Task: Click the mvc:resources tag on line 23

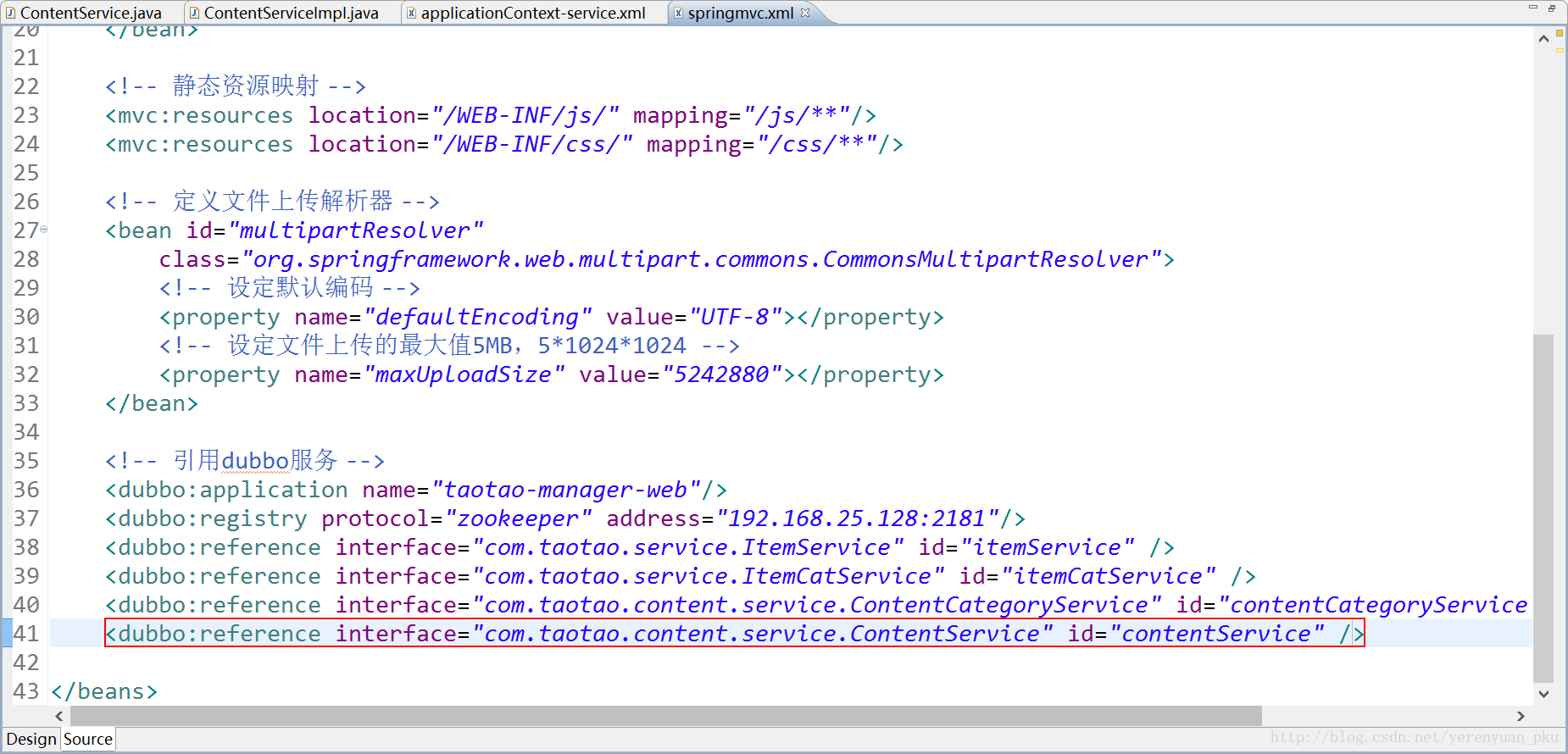Action: pyautogui.click(x=205, y=115)
